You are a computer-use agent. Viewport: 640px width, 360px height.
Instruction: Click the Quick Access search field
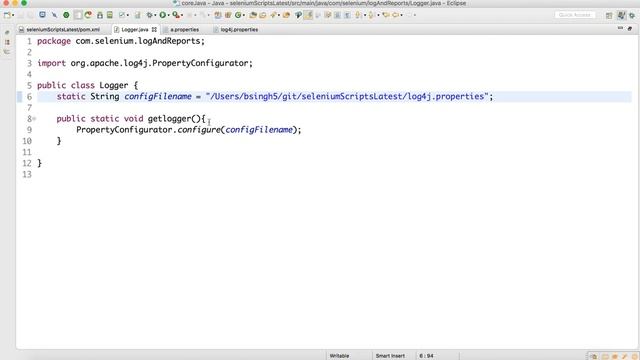575,15
